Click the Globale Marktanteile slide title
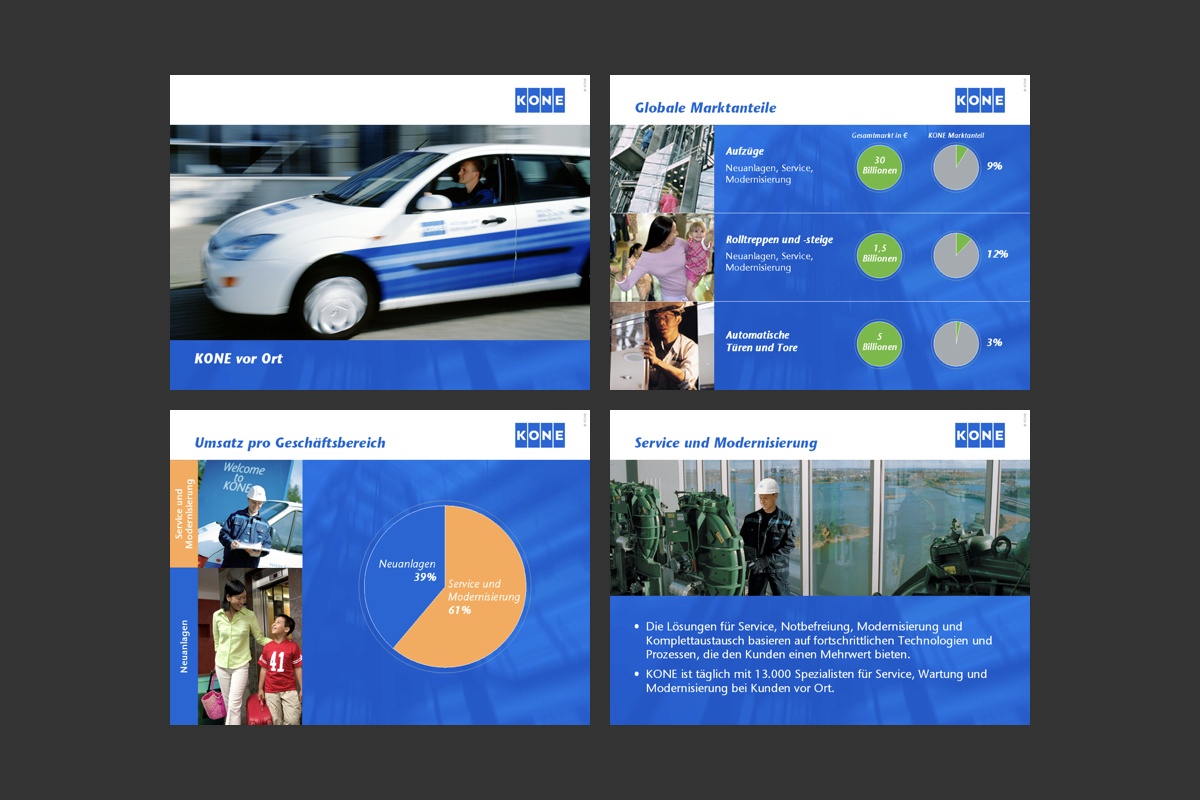The height and width of the screenshot is (800, 1200). [705, 108]
